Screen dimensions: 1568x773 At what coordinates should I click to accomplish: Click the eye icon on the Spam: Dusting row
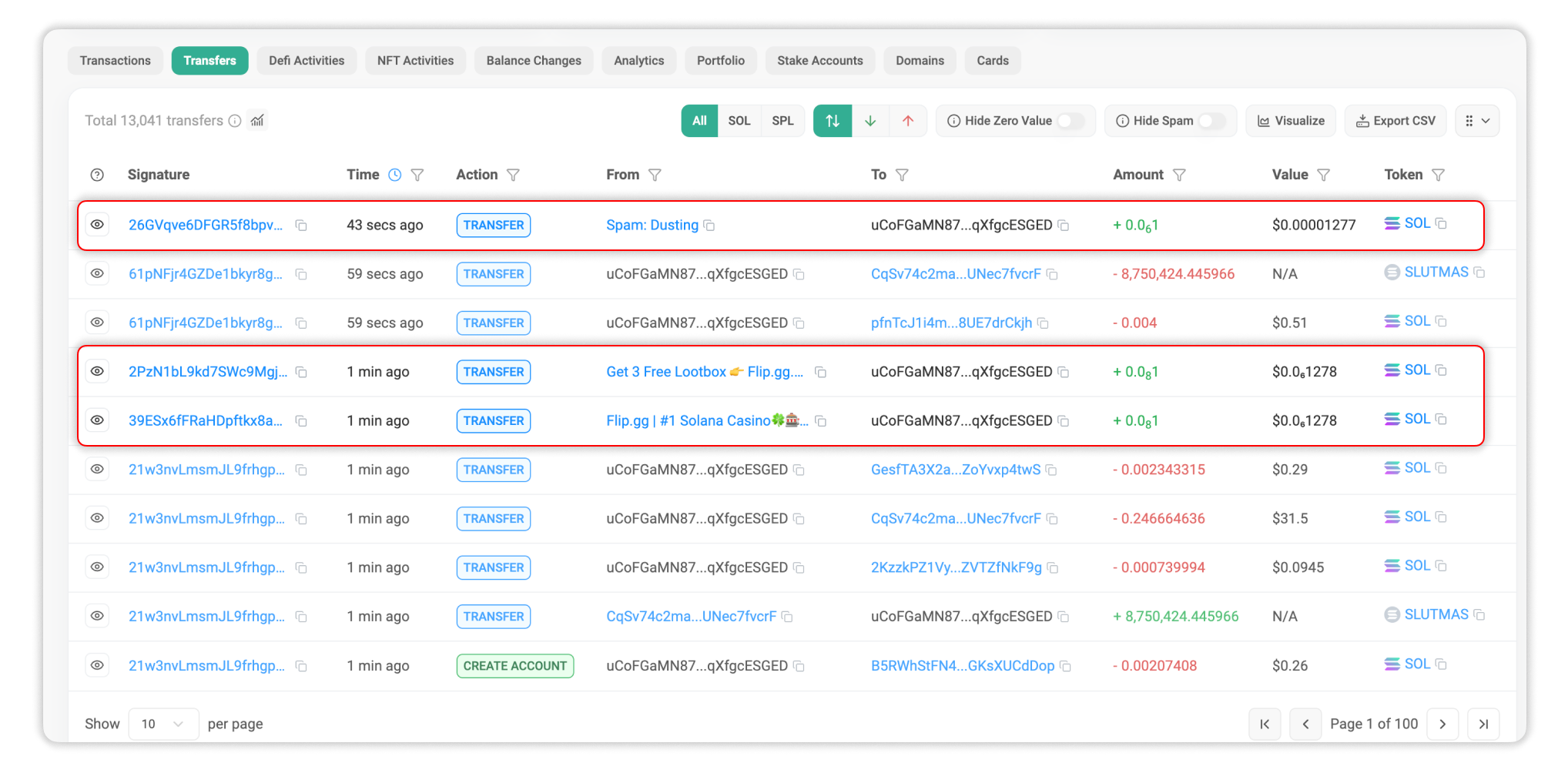(x=97, y=225)
